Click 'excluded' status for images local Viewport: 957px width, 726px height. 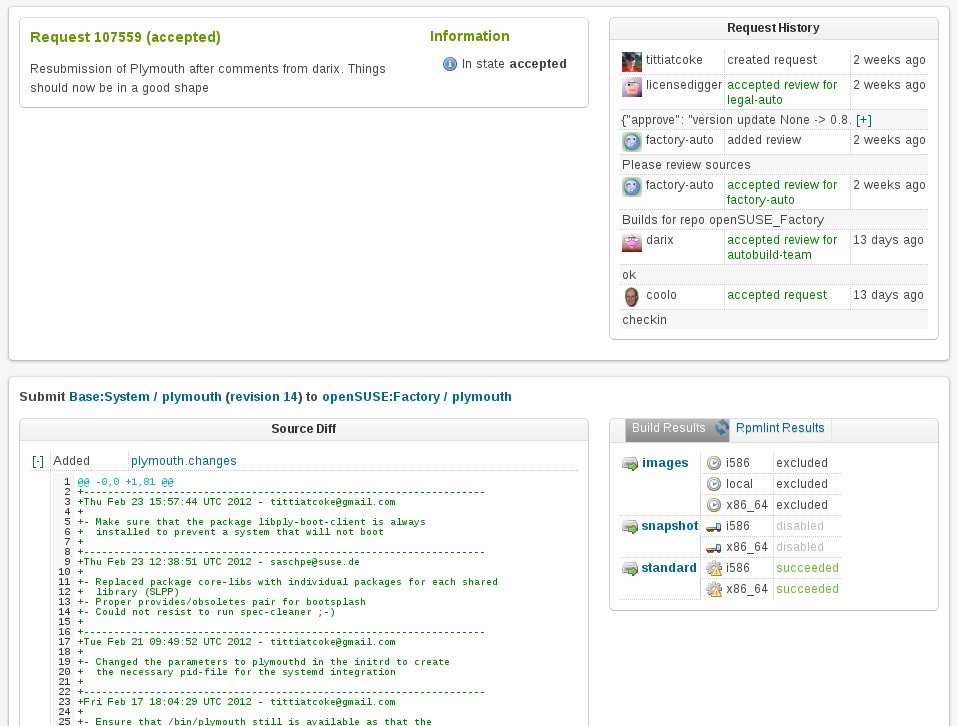[802, 484]
